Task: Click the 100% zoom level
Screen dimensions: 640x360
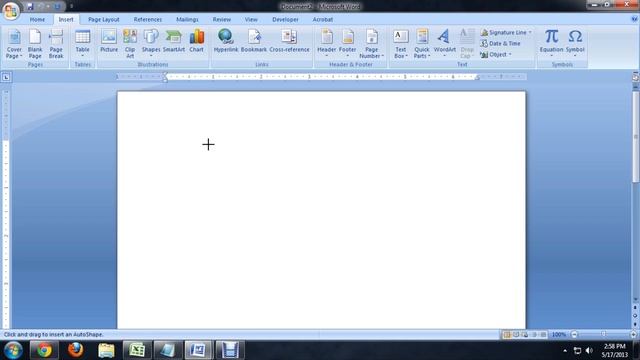Action: pos(559,335)
